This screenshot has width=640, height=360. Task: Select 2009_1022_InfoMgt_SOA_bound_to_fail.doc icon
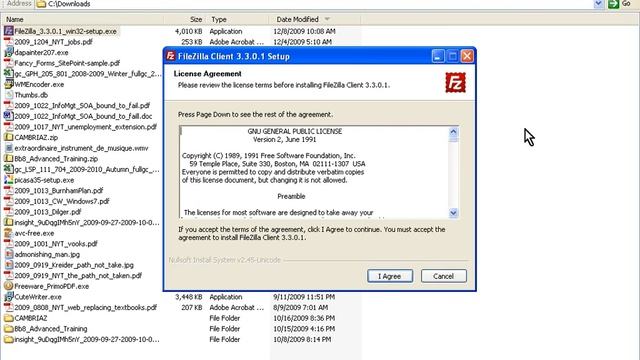pos(8,116)
